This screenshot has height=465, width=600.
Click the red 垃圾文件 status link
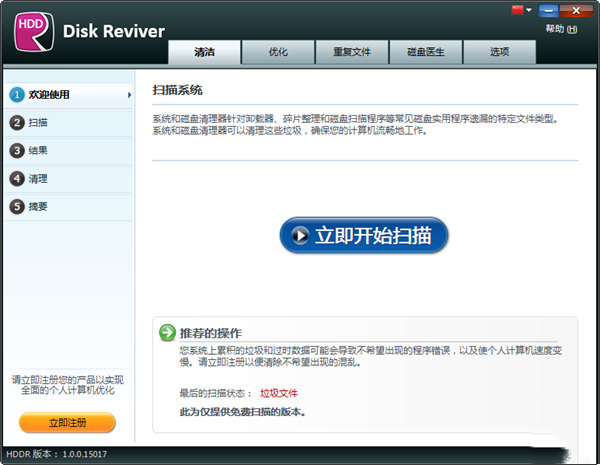tap(279, 393)
